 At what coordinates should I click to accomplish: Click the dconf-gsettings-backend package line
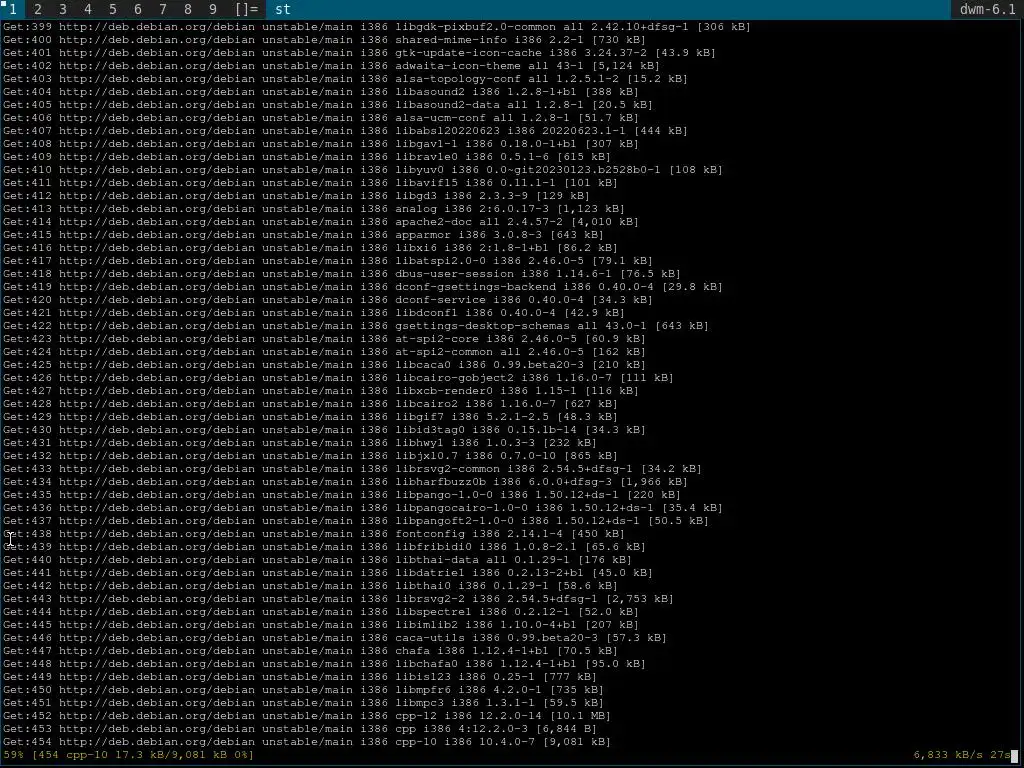[362, 287]
